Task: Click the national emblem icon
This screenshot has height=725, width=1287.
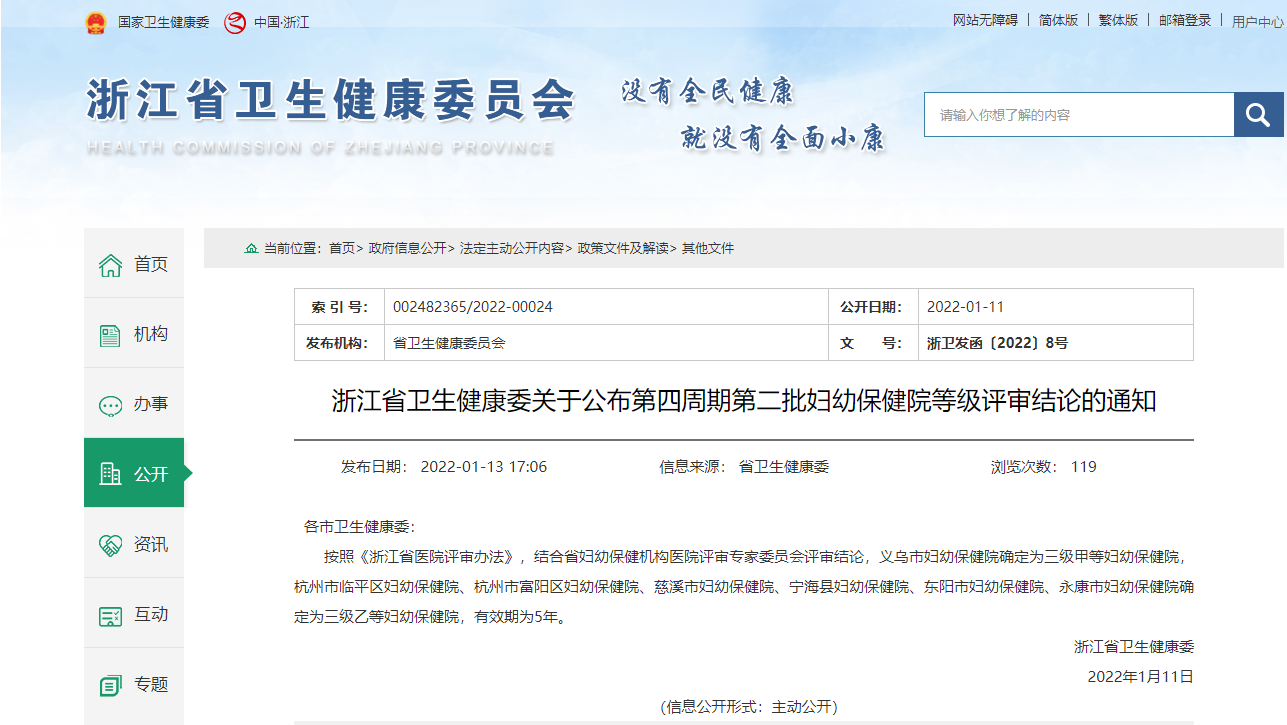Action: tap(95, 22)
